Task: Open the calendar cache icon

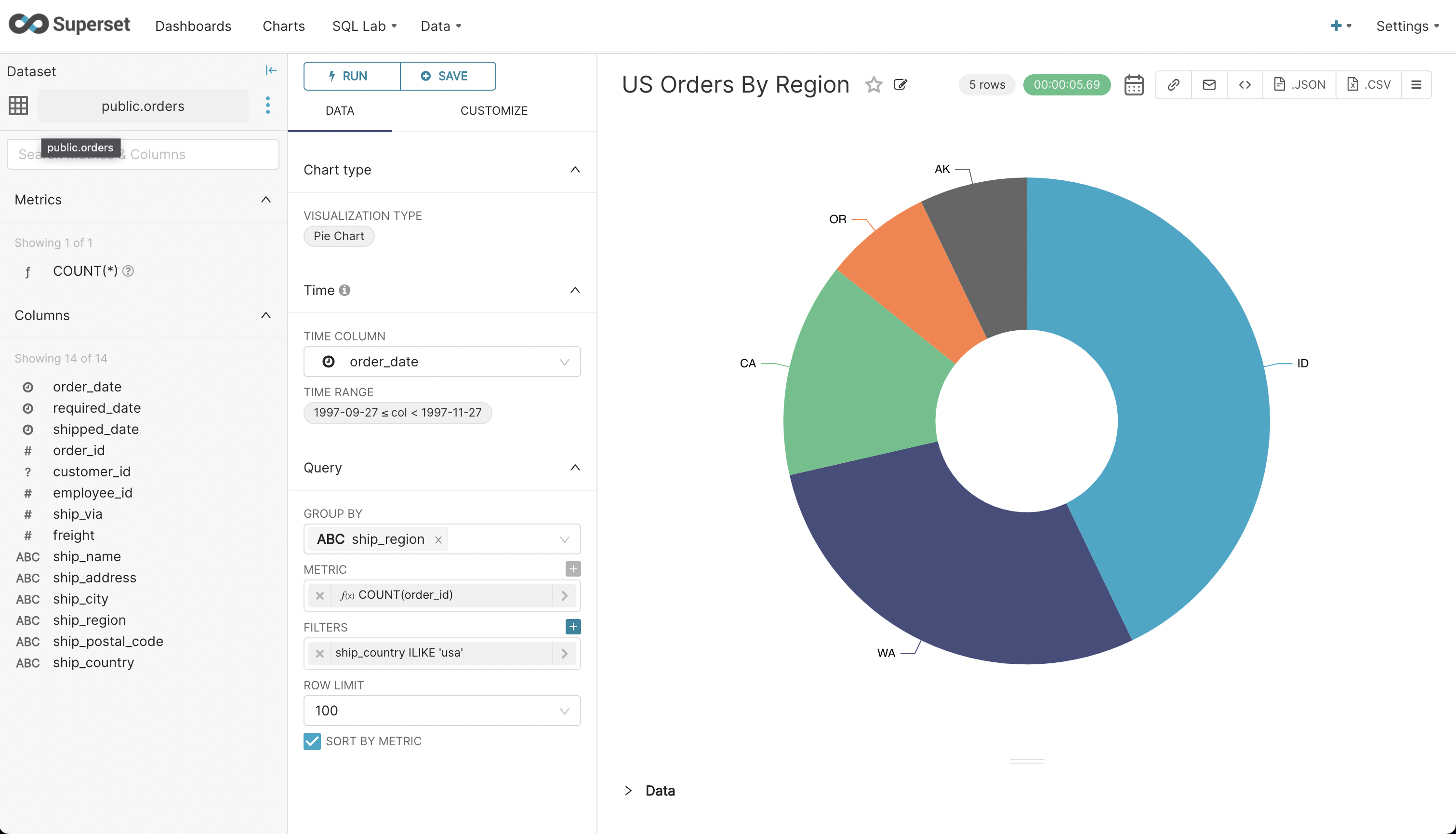Action: tap(1133, 84)
